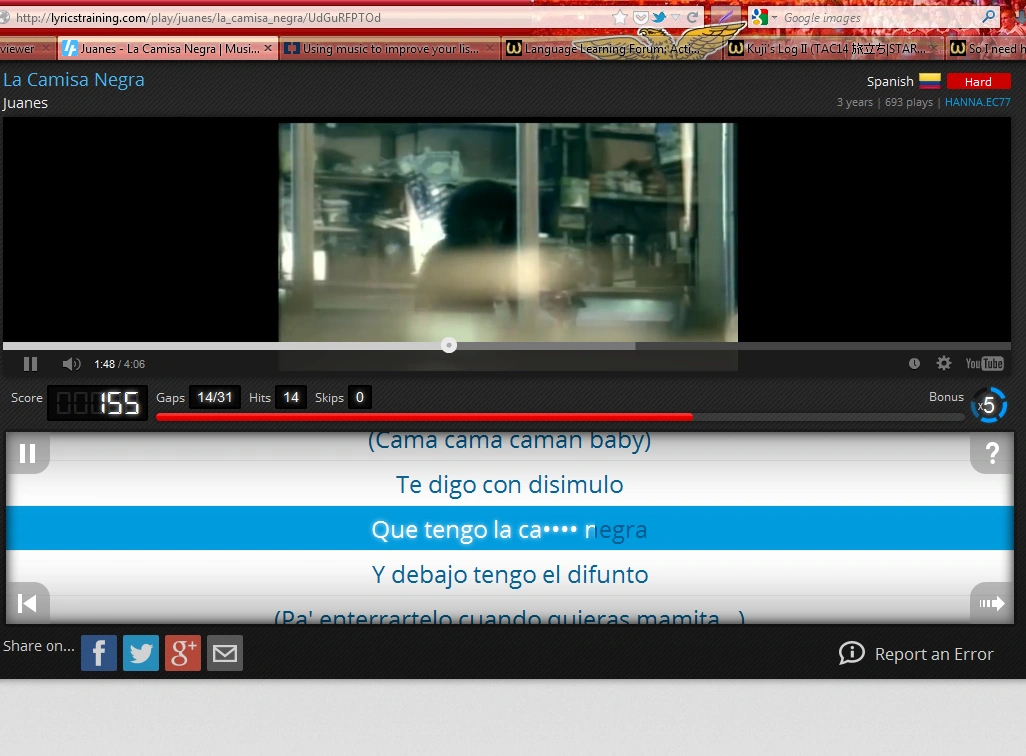Viewport: 1026px width, 756px height.
Task: Close the Using music to improve tab
Action: [x=489, y=48]
